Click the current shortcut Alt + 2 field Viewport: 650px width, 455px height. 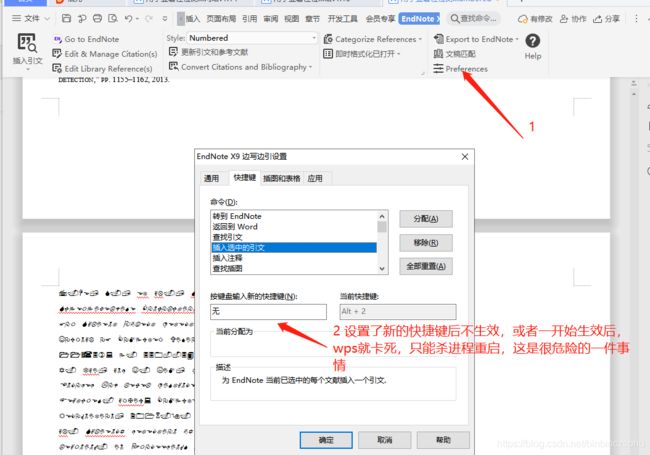click(398, 312)
